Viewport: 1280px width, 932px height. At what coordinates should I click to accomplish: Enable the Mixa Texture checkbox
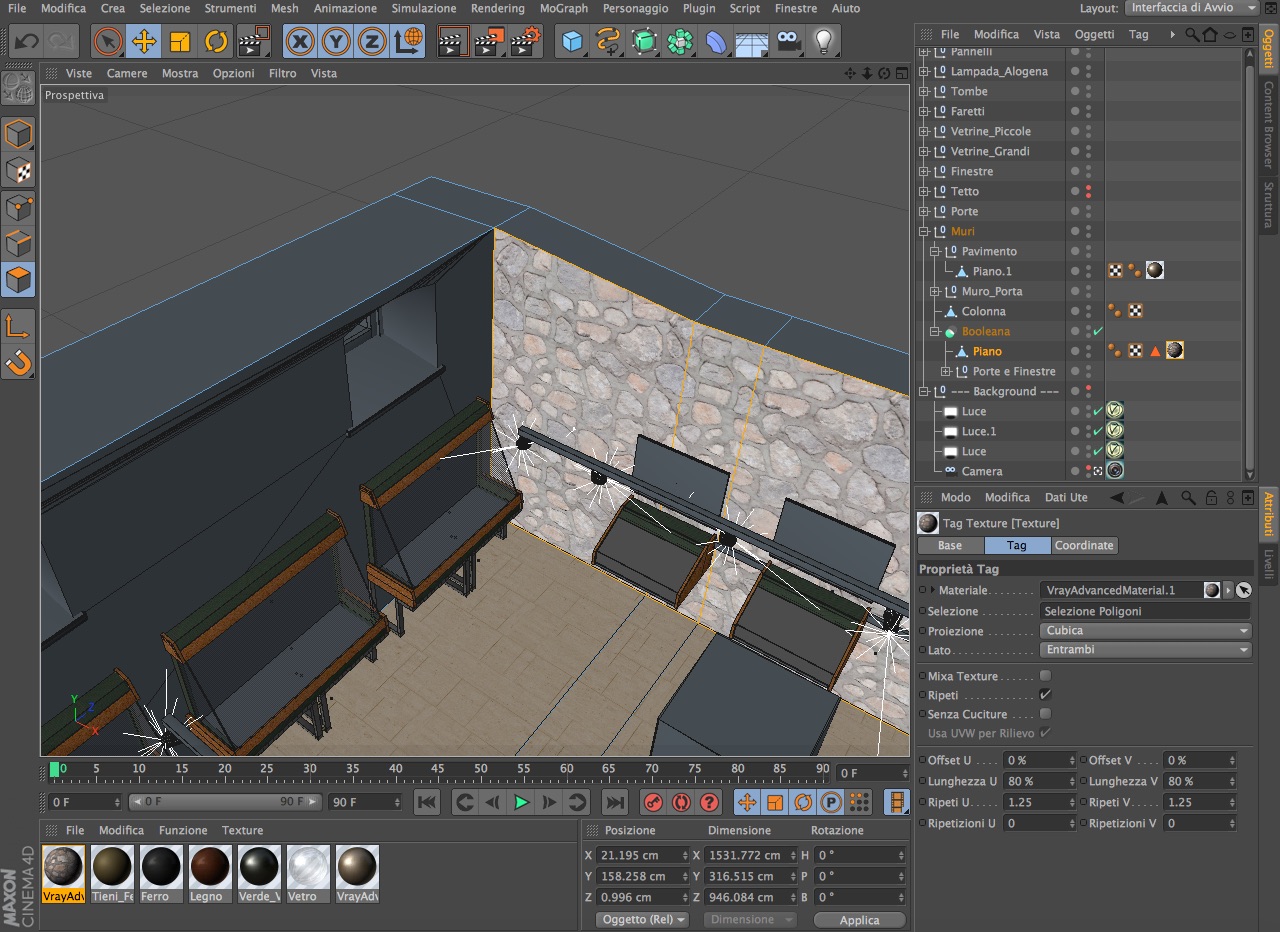1045,676
